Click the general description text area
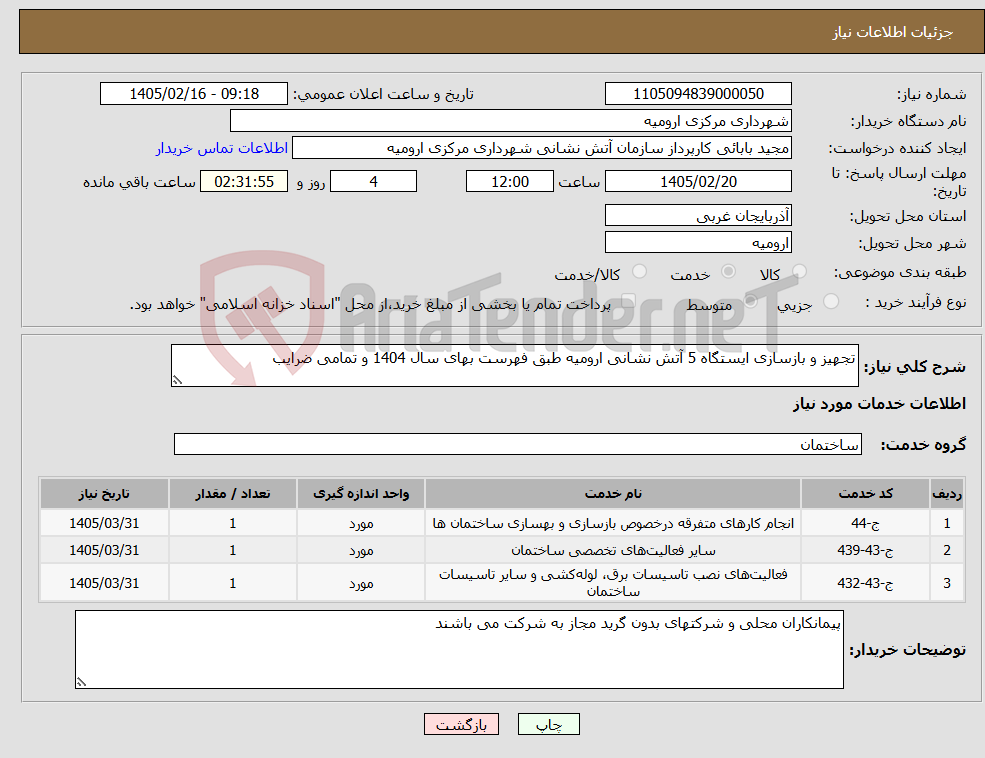Screen dimensions: 985x758 pos(514,365)
